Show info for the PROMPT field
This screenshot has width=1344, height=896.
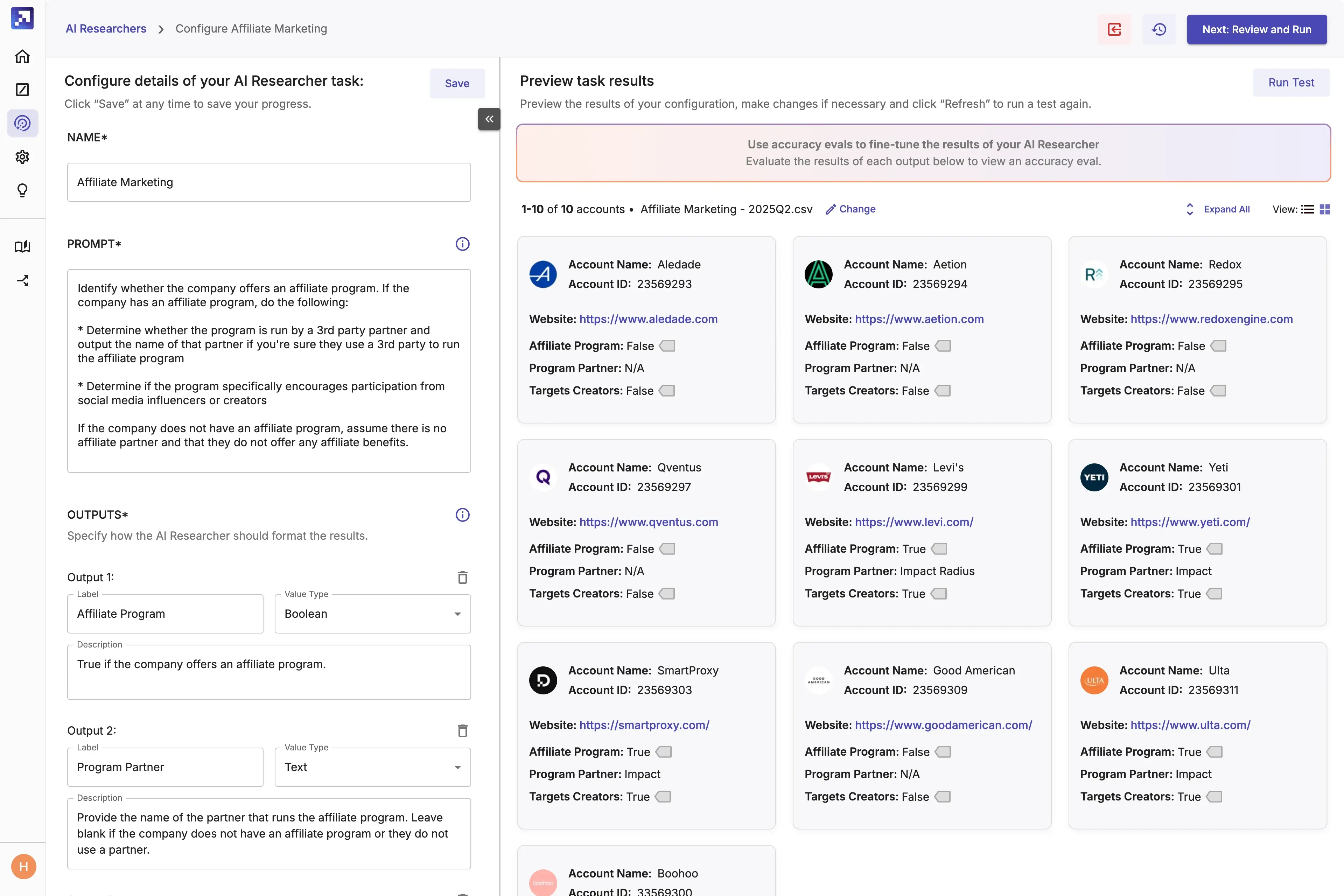tap(462, 244)
